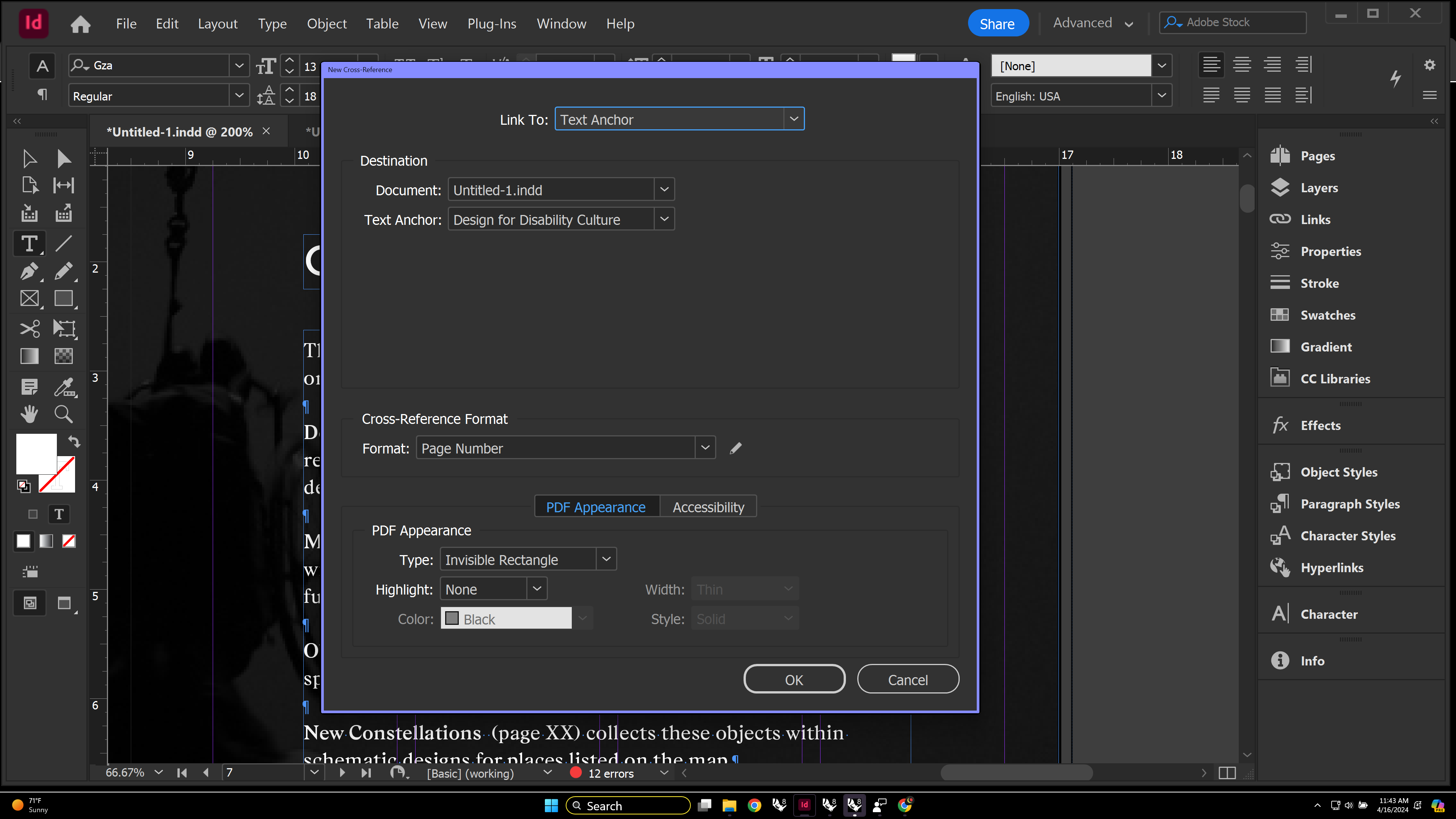Open the Swatches panel
Viewport: 1456px width, 819px height.
point(1327,315)
